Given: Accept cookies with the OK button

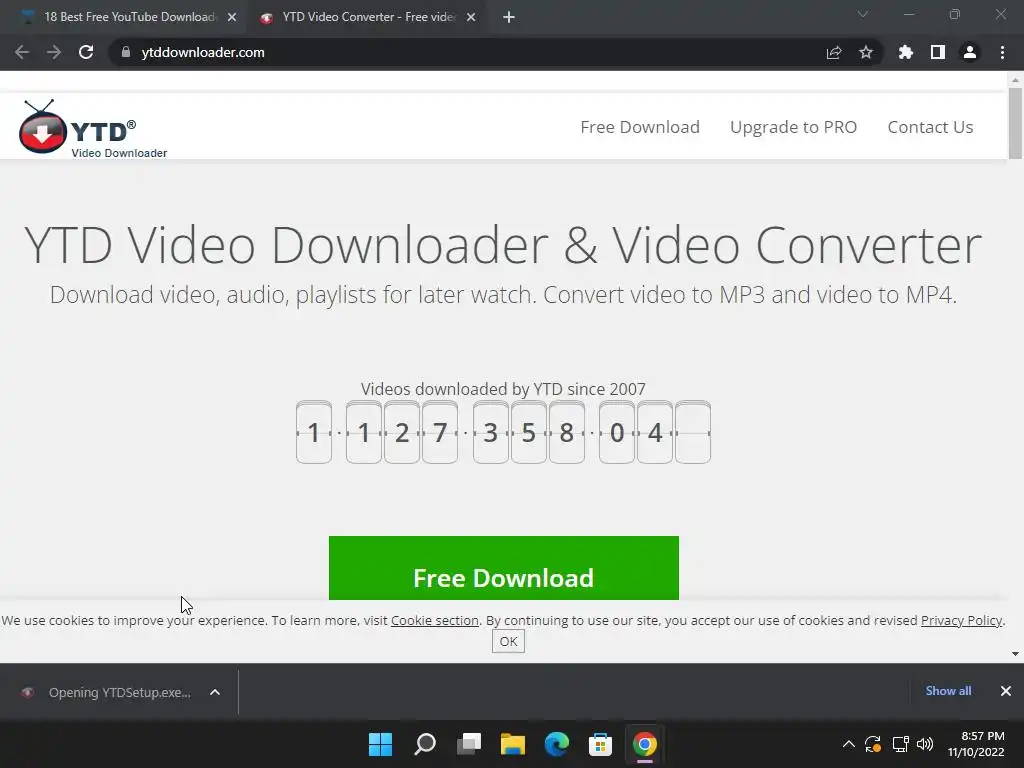Looking at the screenshot, I should [x=508, y=641].
